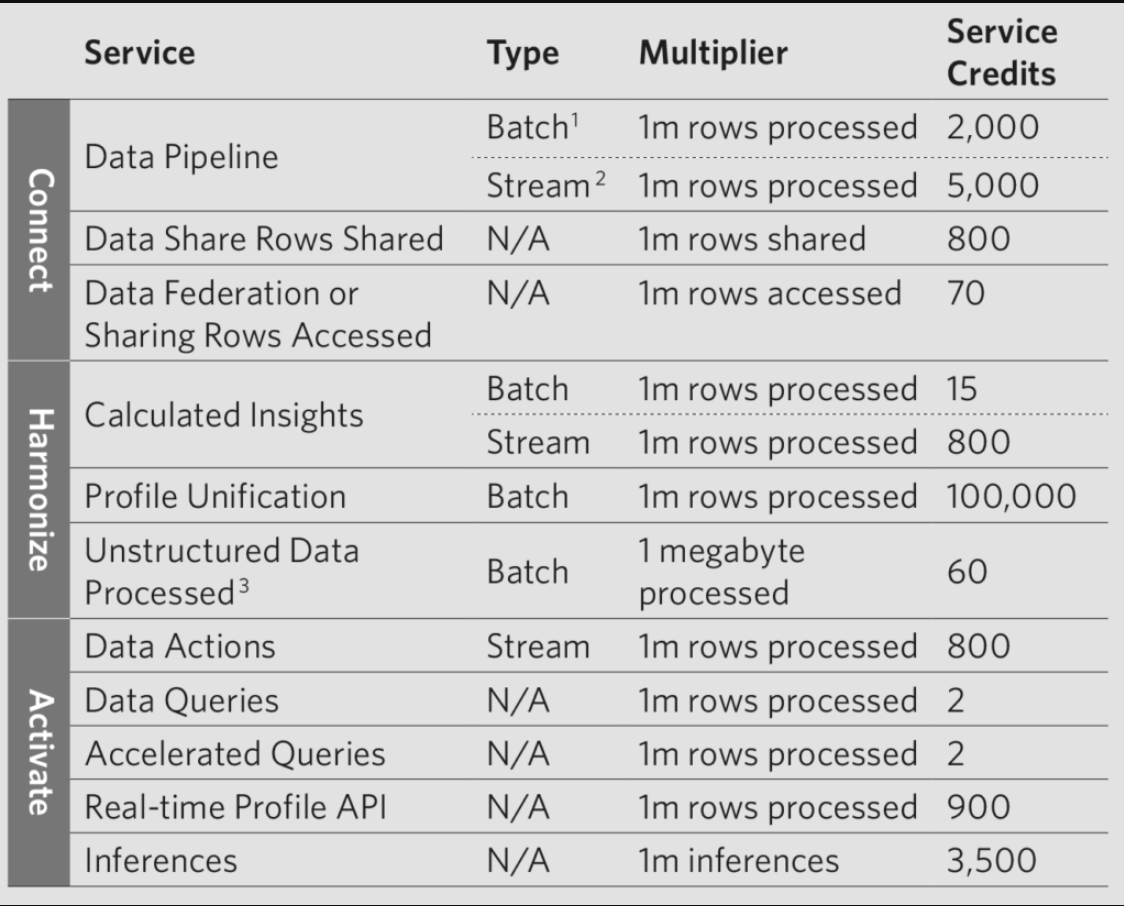
Task: Click the Harmonize section sidebar label
Action: (39, 490)
